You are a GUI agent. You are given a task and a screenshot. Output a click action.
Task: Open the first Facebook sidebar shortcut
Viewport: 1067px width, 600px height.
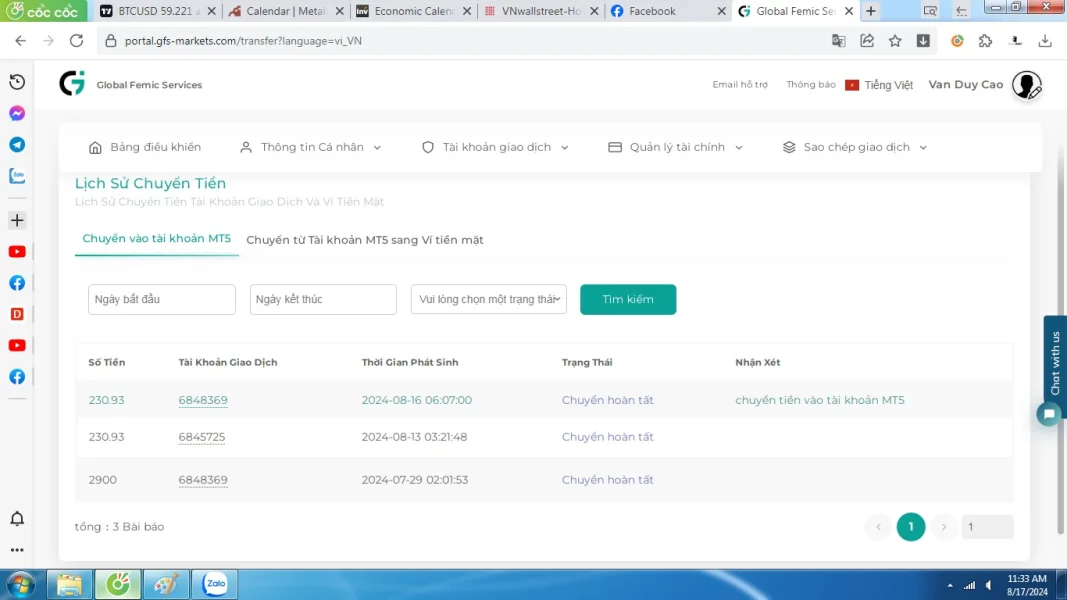pyautogui.click(x=17, y=283)
